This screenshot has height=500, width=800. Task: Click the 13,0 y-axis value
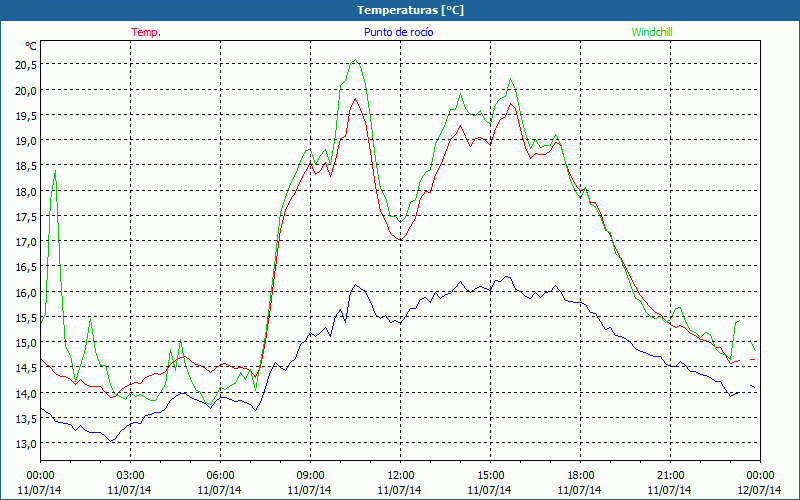tap(25, 444)
